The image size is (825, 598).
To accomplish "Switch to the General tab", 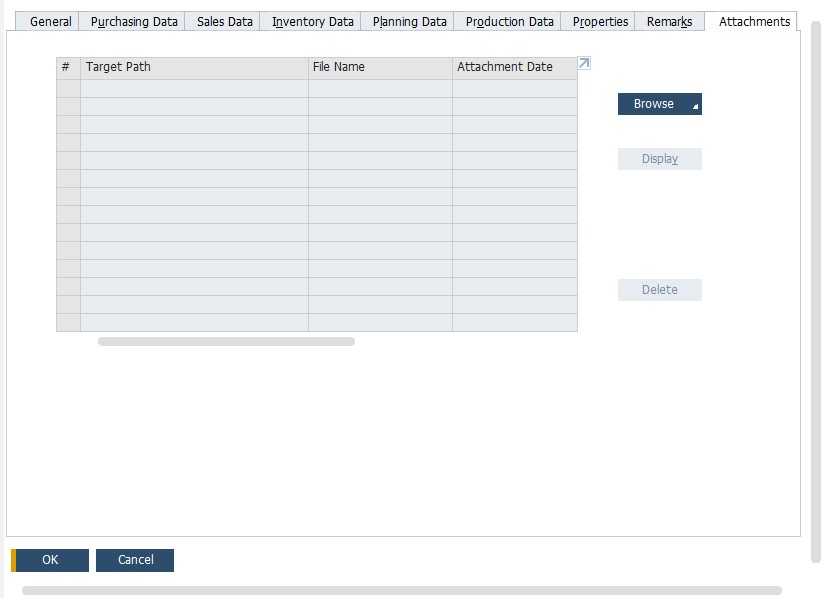I will tap(50, 21).
